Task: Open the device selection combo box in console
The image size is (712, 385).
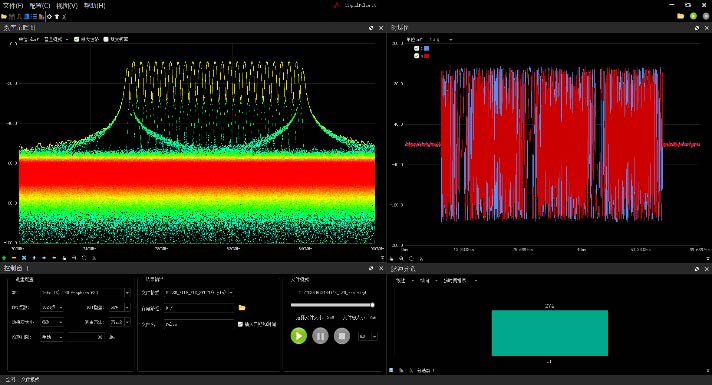Action: click(85, 293)
